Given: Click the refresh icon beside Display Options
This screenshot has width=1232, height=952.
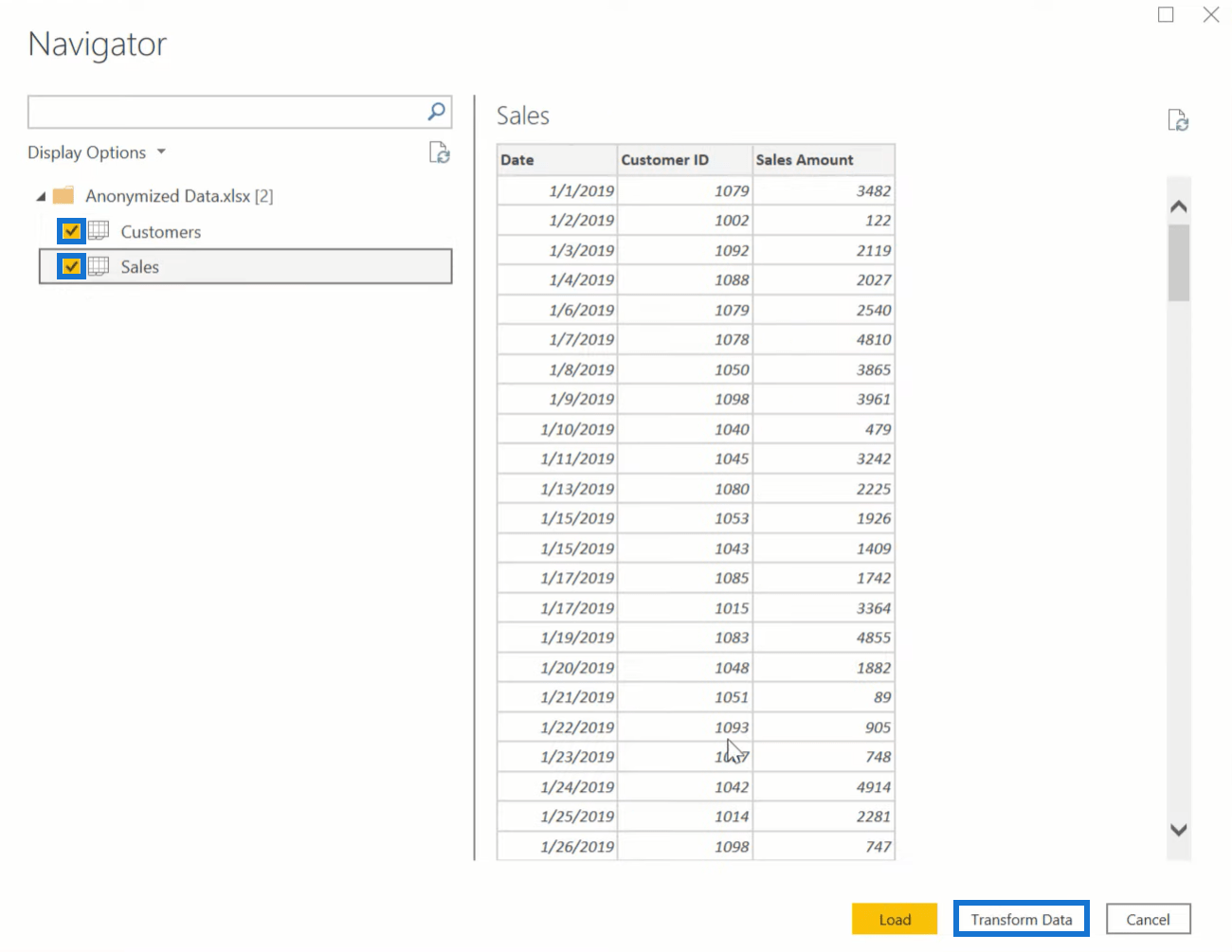Looking at the screenshot, I should click(439, 153).
